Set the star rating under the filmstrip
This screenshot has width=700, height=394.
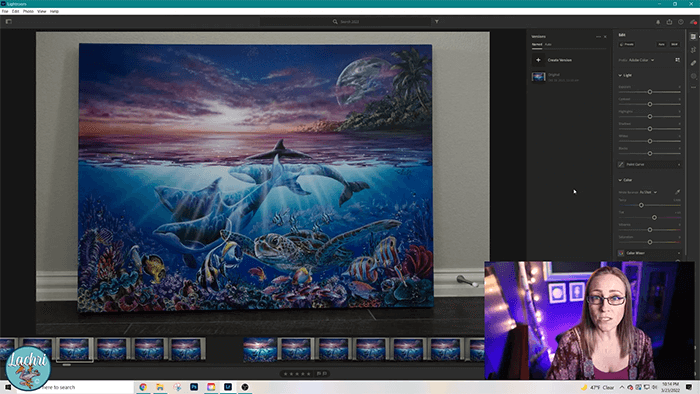[297, 373]
